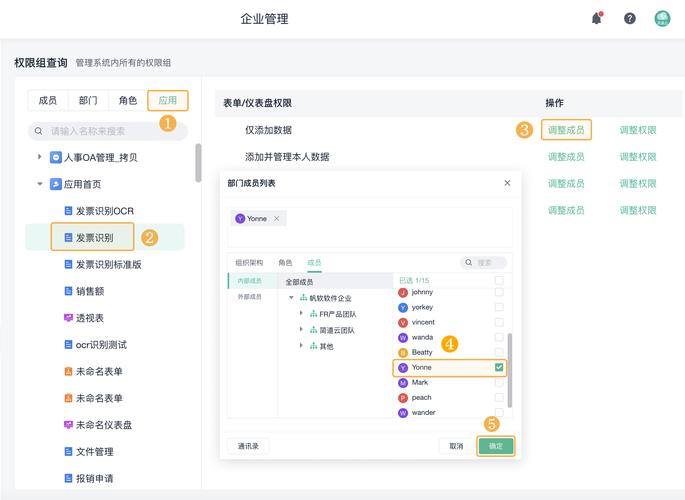The width and height of the screenshot is (685, 500).
Task: Click the 取消 button
Action: tap(456, 446)
